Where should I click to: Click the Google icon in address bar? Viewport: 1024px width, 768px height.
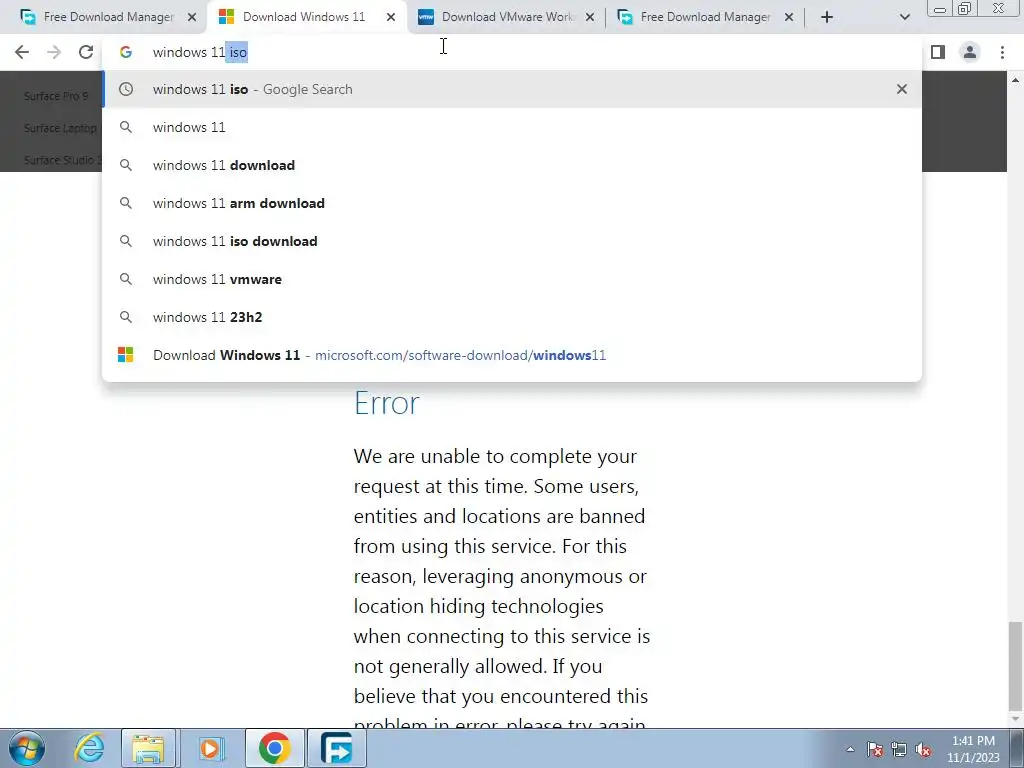coord(125,52)
